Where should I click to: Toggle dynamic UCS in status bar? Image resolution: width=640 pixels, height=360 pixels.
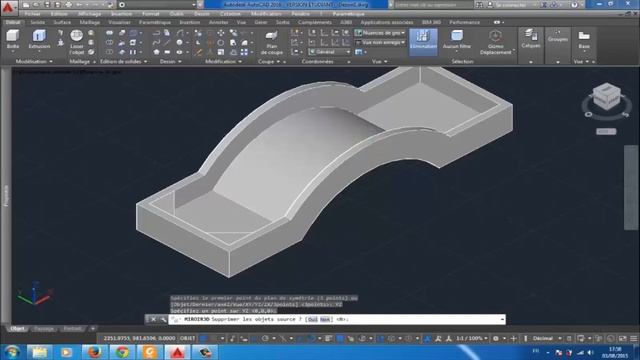click(x=381, y=338)
